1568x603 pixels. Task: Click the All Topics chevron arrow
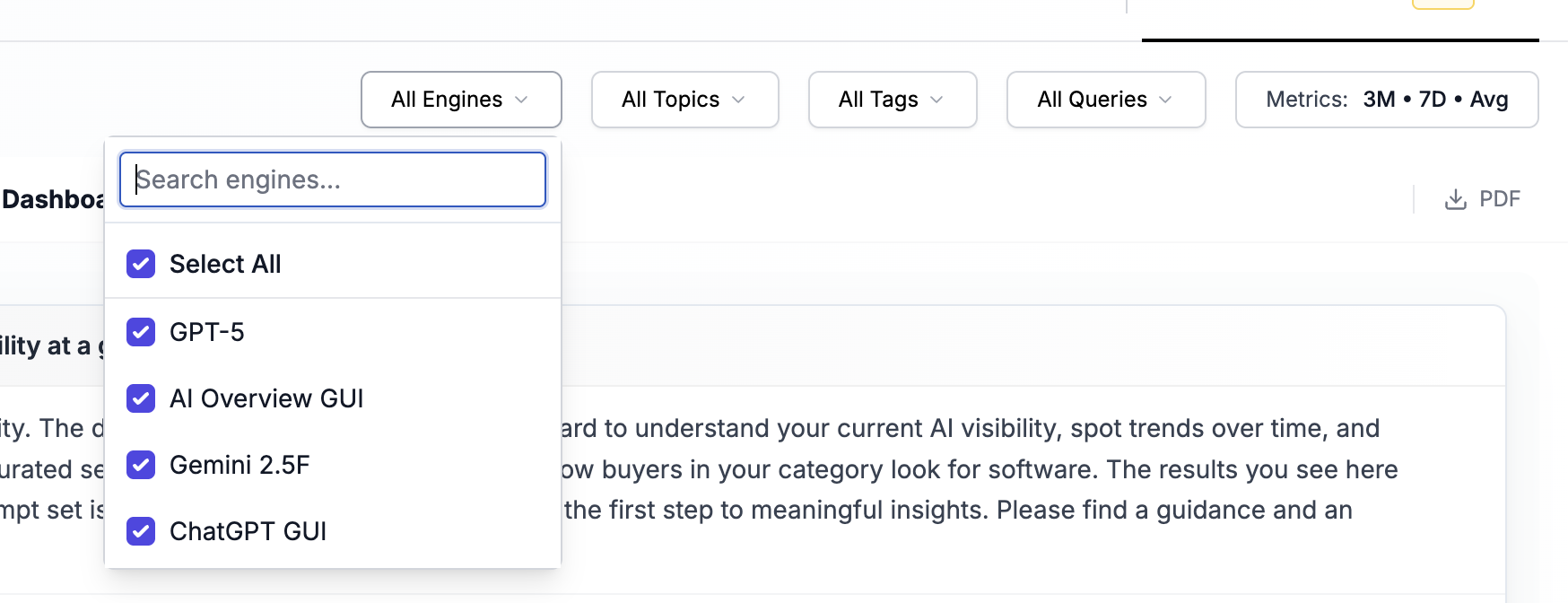(738, 100)
